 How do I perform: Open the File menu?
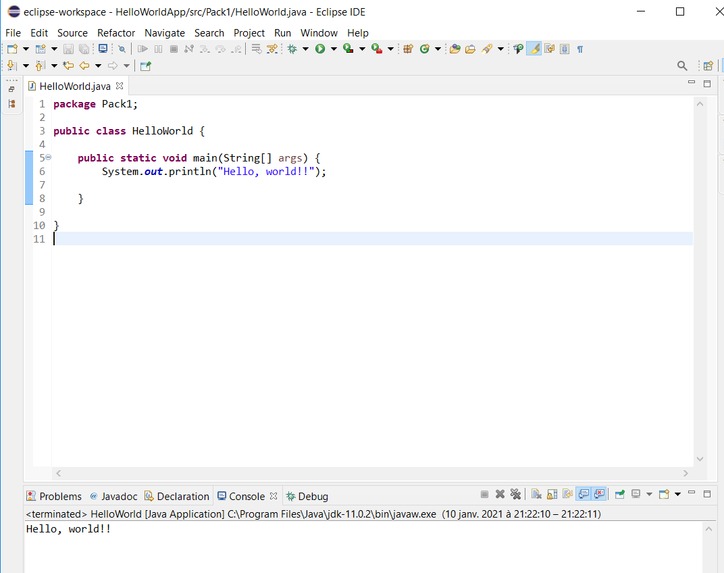tap(13, 33)
